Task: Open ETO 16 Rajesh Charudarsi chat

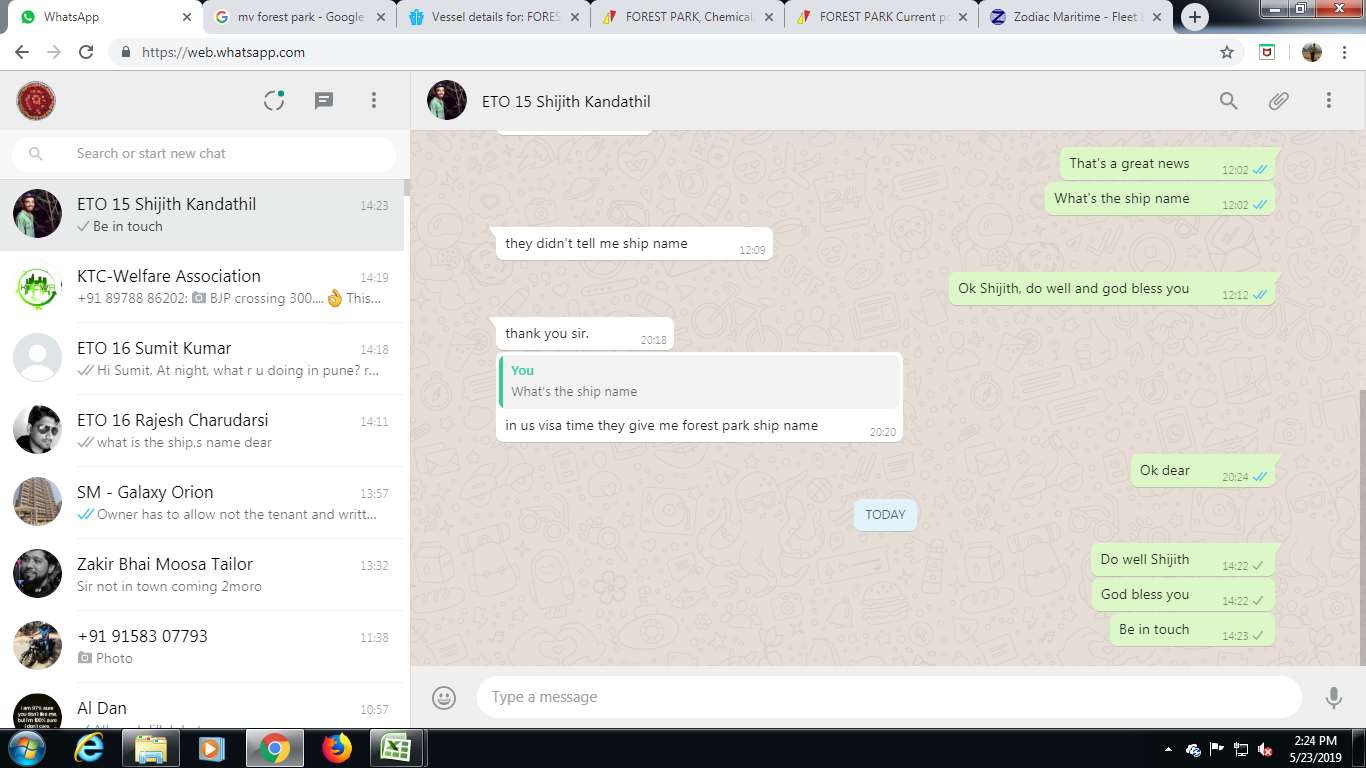Action: click(x=204, y=430)
